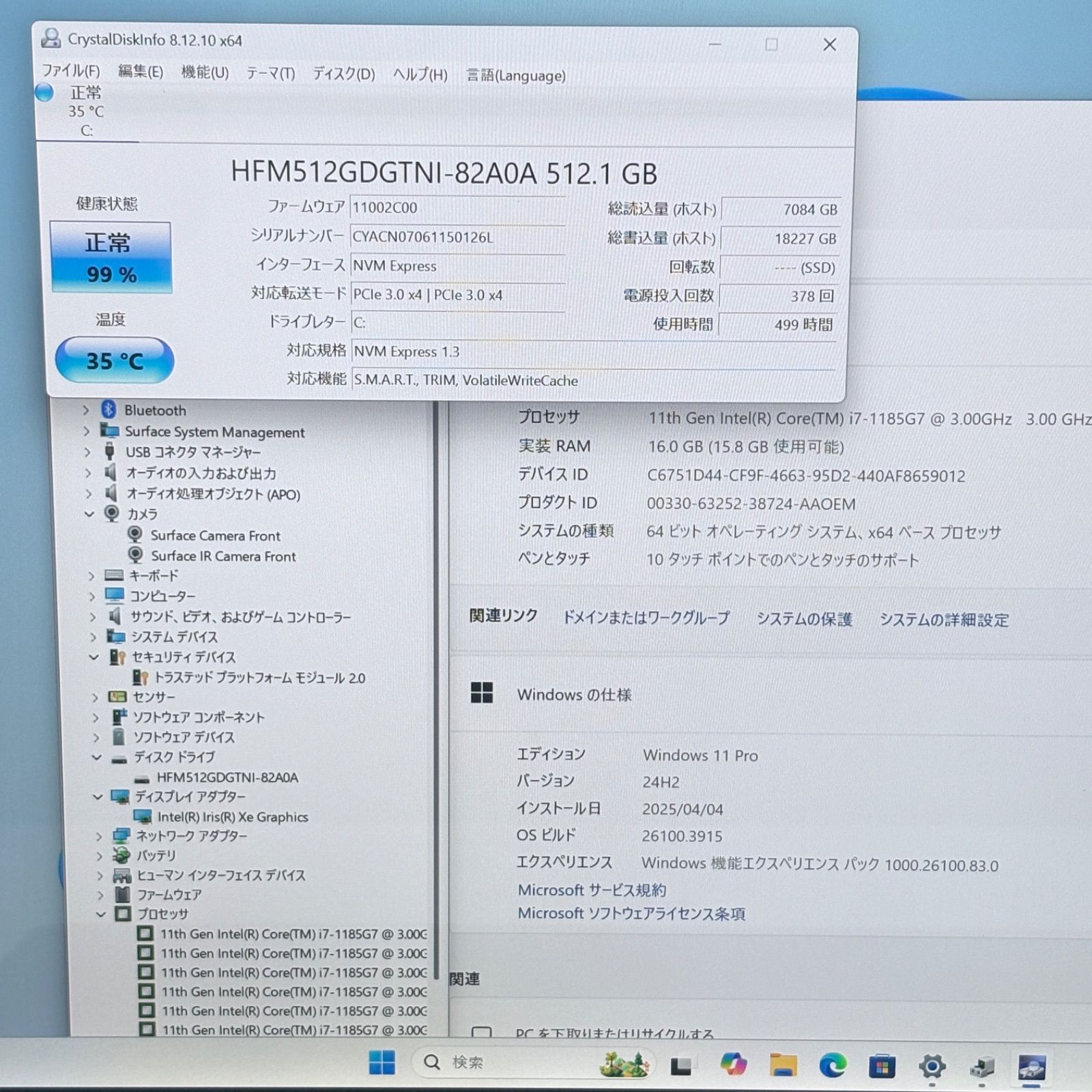Open Microsoft サービス規約 link

pyautogui.click(x=592, y=890)
